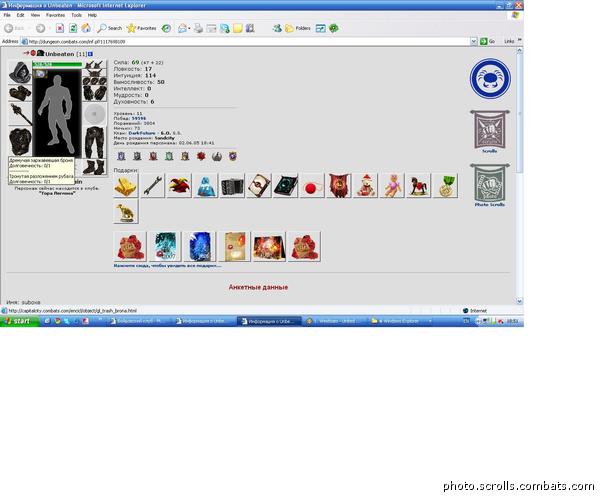Click the three rings equipment slot
This screenshot has height=496, width=600.
coord(95,81)
